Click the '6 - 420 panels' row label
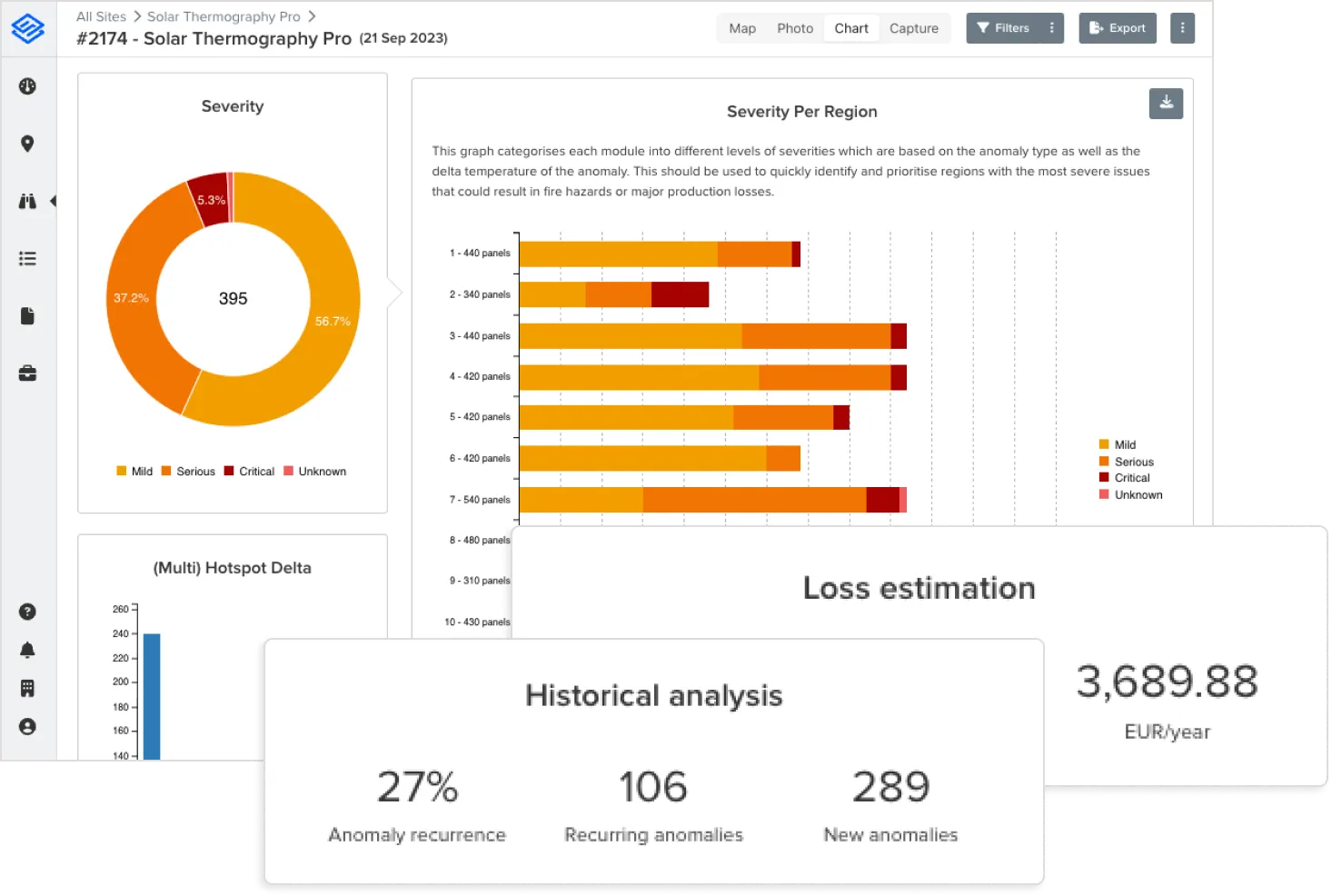 (x=480, y=459)
